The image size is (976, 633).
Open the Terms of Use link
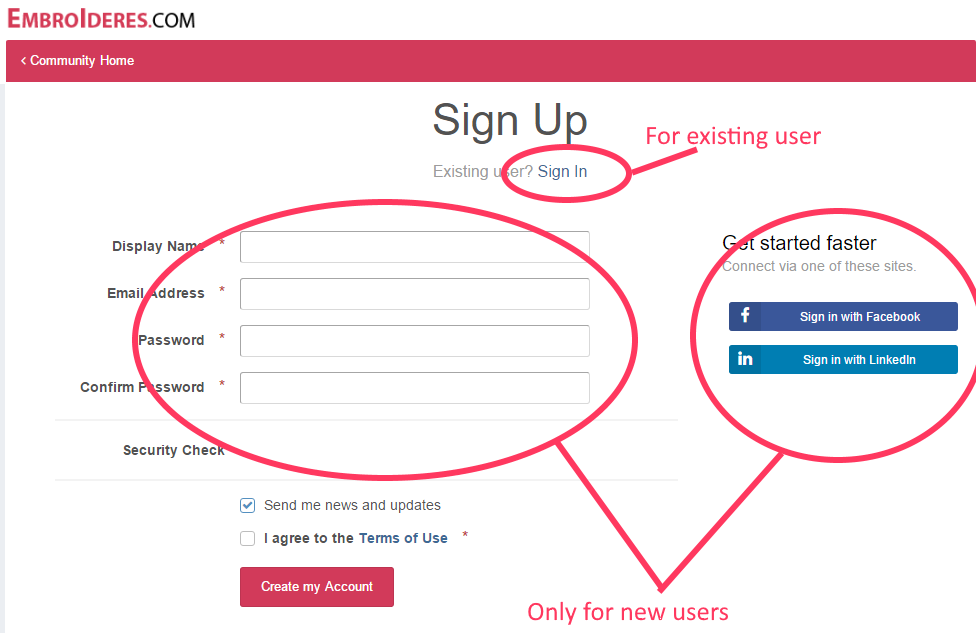point(403,538)
